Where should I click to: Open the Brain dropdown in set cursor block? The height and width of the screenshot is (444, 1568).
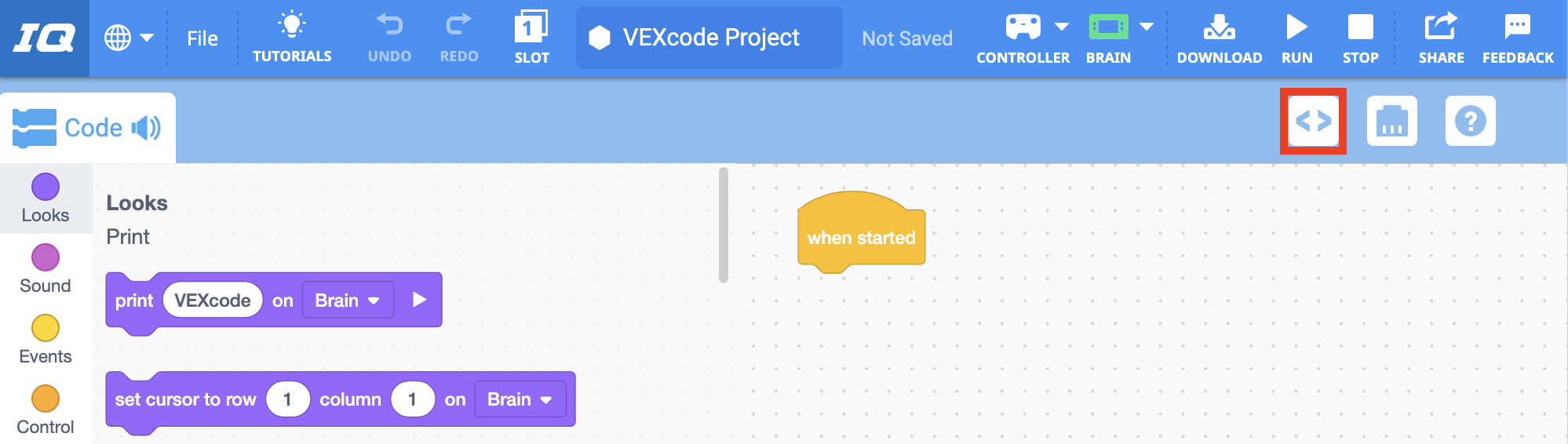click(520, 399)
